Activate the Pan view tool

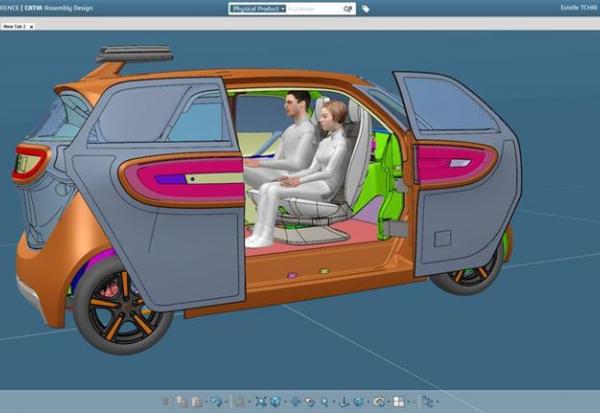(x=294, y=401)
